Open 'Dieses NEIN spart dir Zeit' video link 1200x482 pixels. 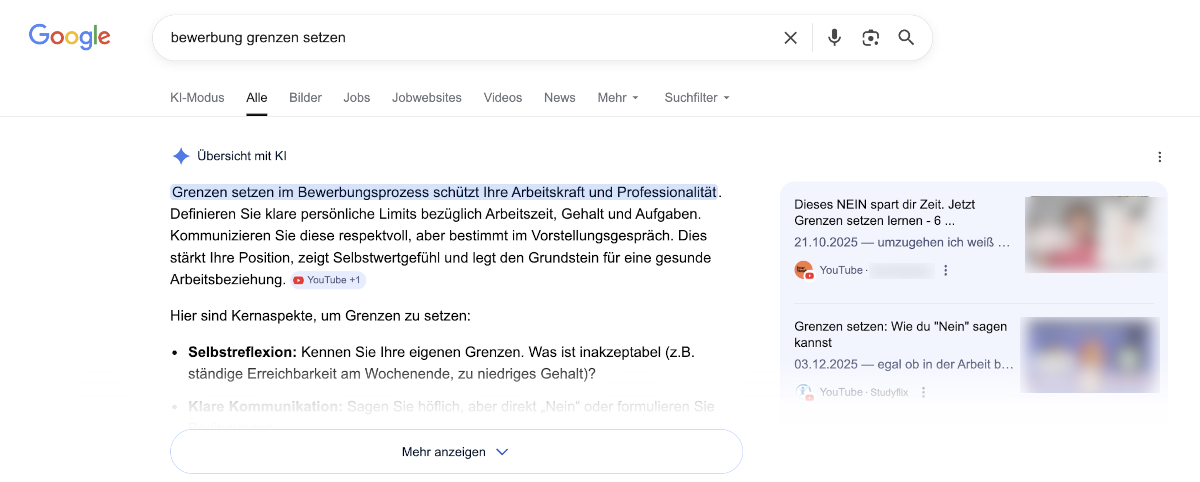[884, 212]
